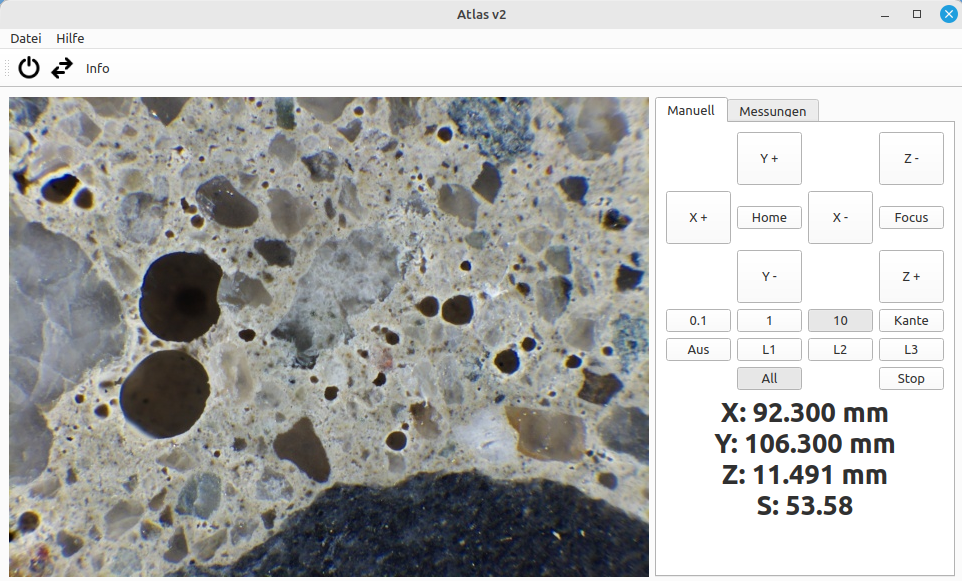This screenshot has height=581, width=962.
Task: Click the Z: 11.491 mm readout
Action: [804, 475]
